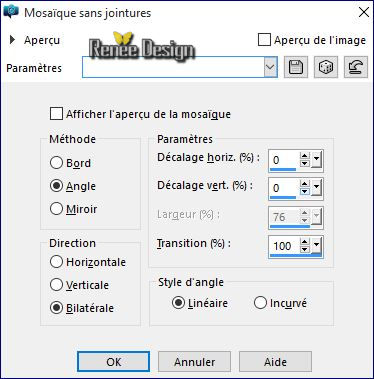Screen dimensions: 374x379
Task: Open Transition slider popup arrow
Action: [x=316, y=246]
